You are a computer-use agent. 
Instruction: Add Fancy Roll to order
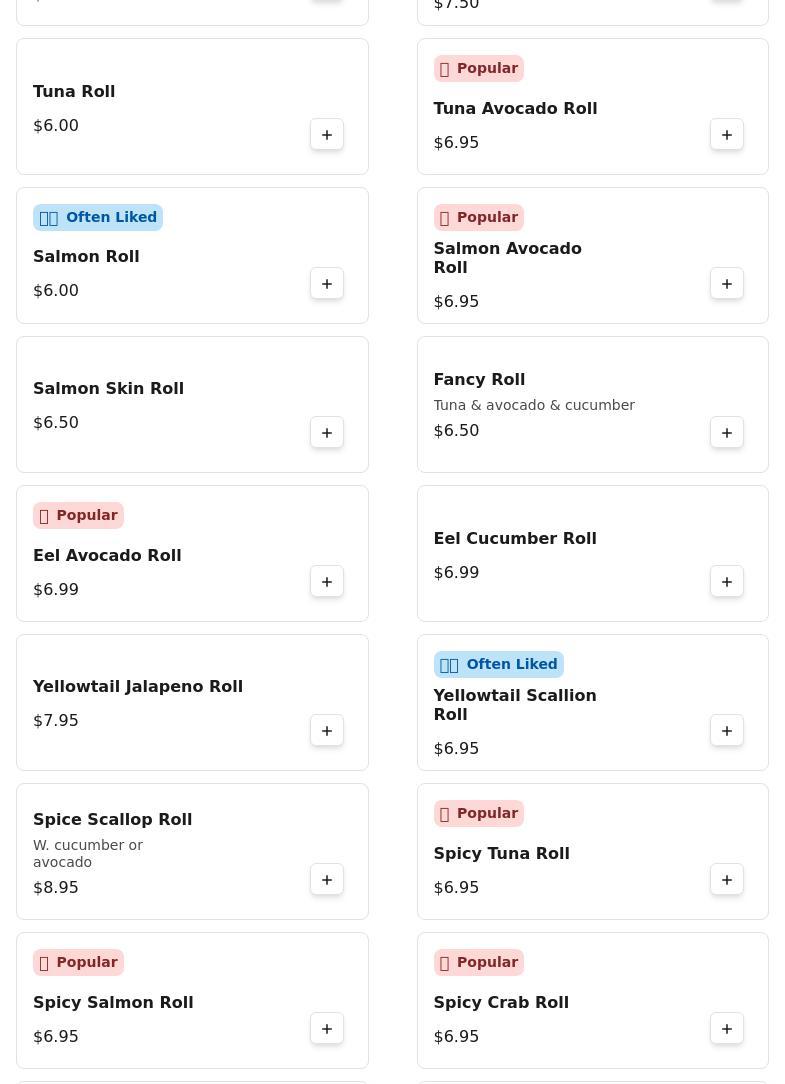click(x=727, y=433)
